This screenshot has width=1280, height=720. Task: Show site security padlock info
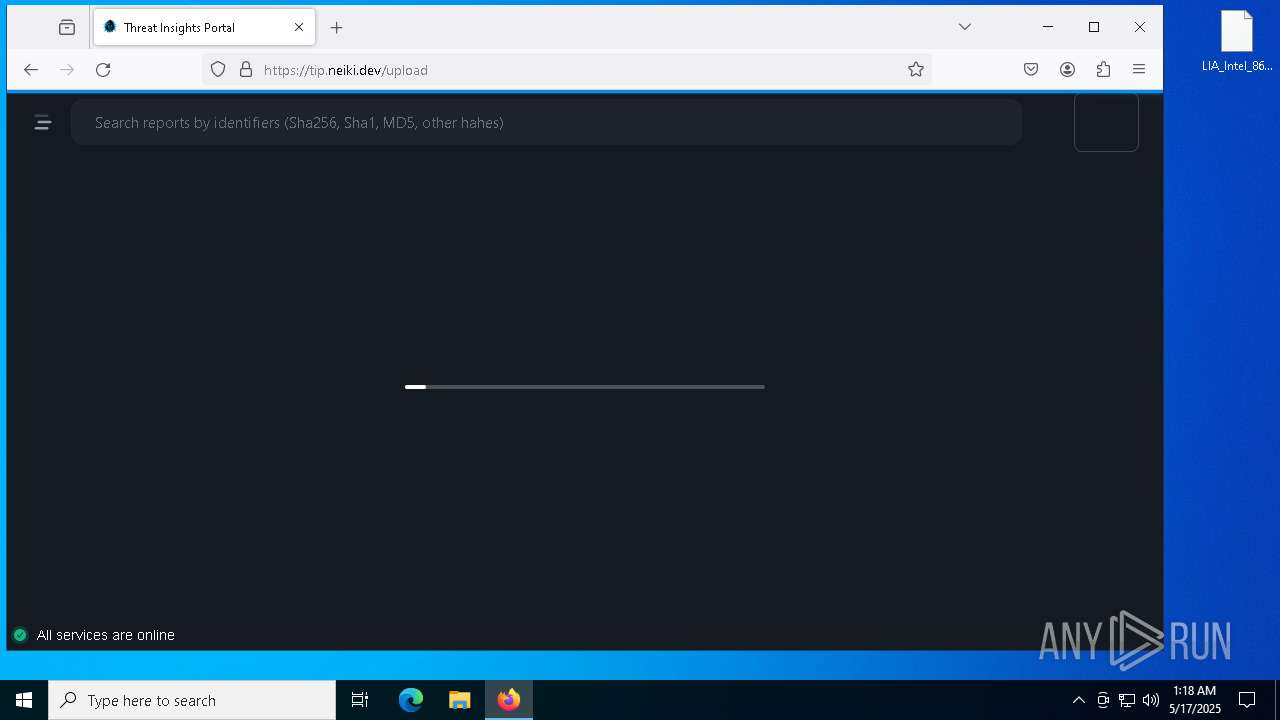tap(246, 69)
